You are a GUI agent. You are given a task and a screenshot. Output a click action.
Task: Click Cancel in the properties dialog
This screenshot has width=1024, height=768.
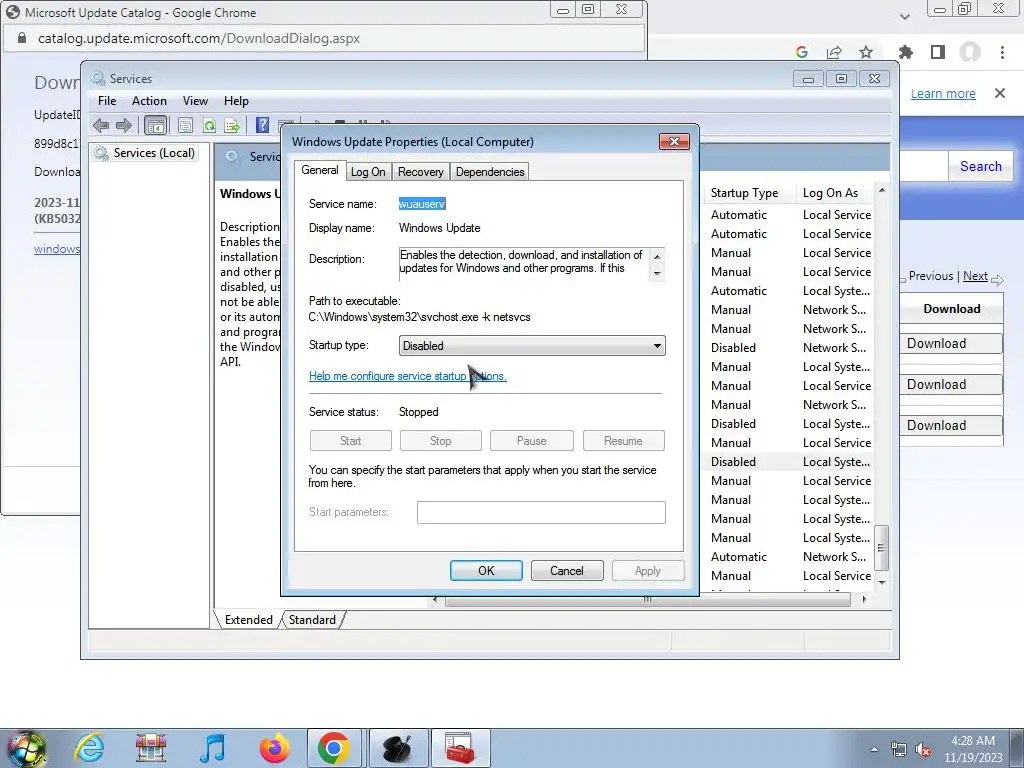pos(566,571)
